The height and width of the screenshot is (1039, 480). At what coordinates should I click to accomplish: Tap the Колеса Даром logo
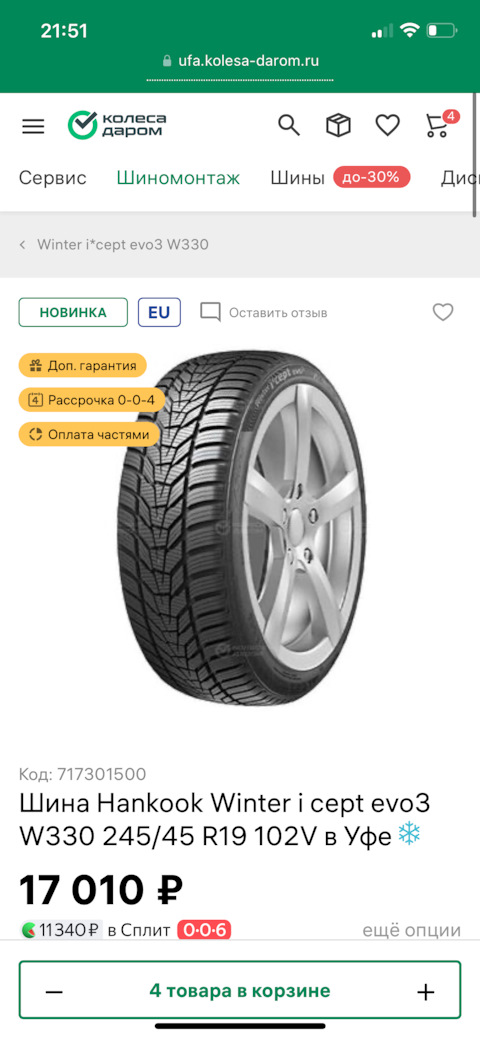click(117, 125)
